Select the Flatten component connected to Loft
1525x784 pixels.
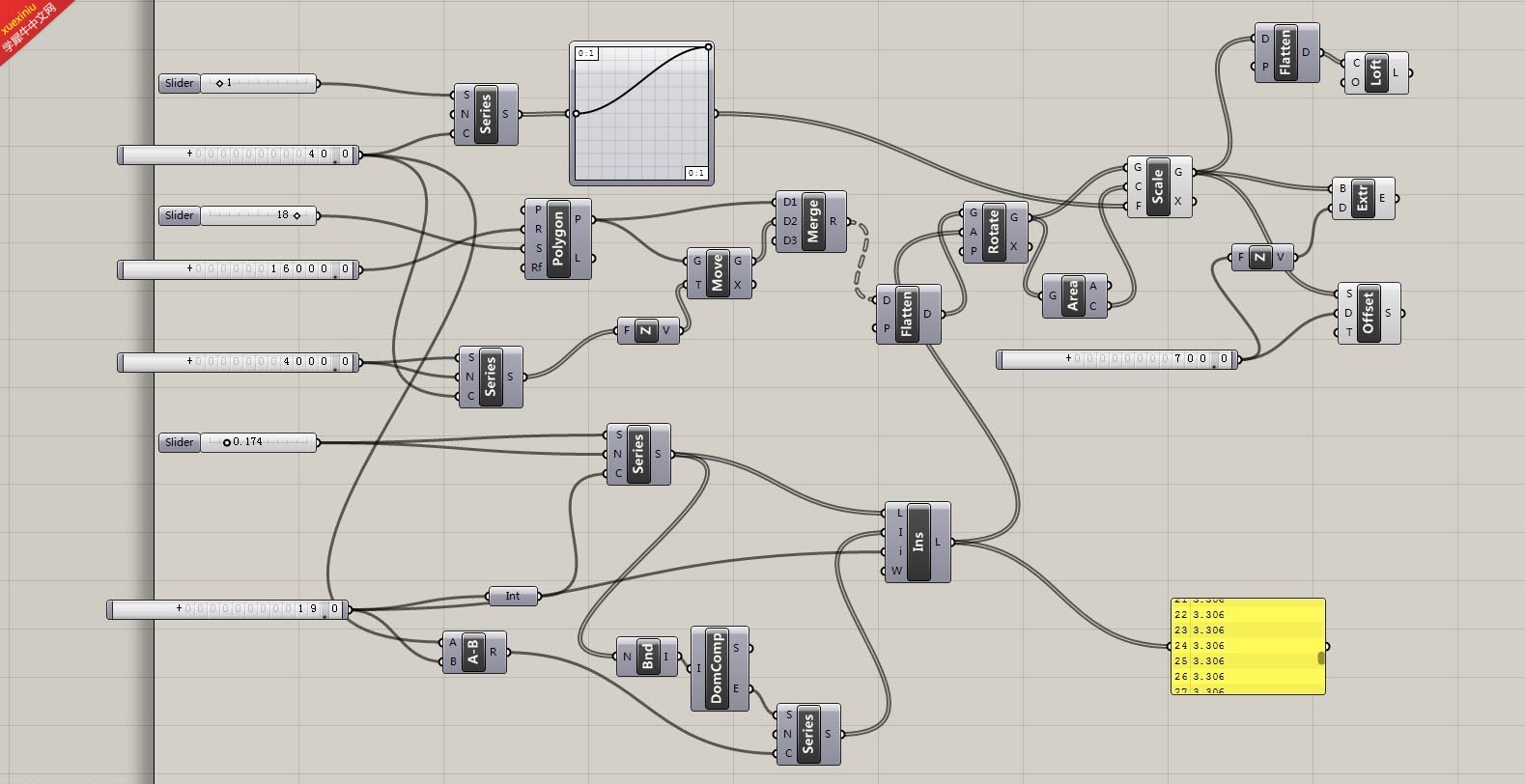pyautogui.click(x=1285, y=52)
